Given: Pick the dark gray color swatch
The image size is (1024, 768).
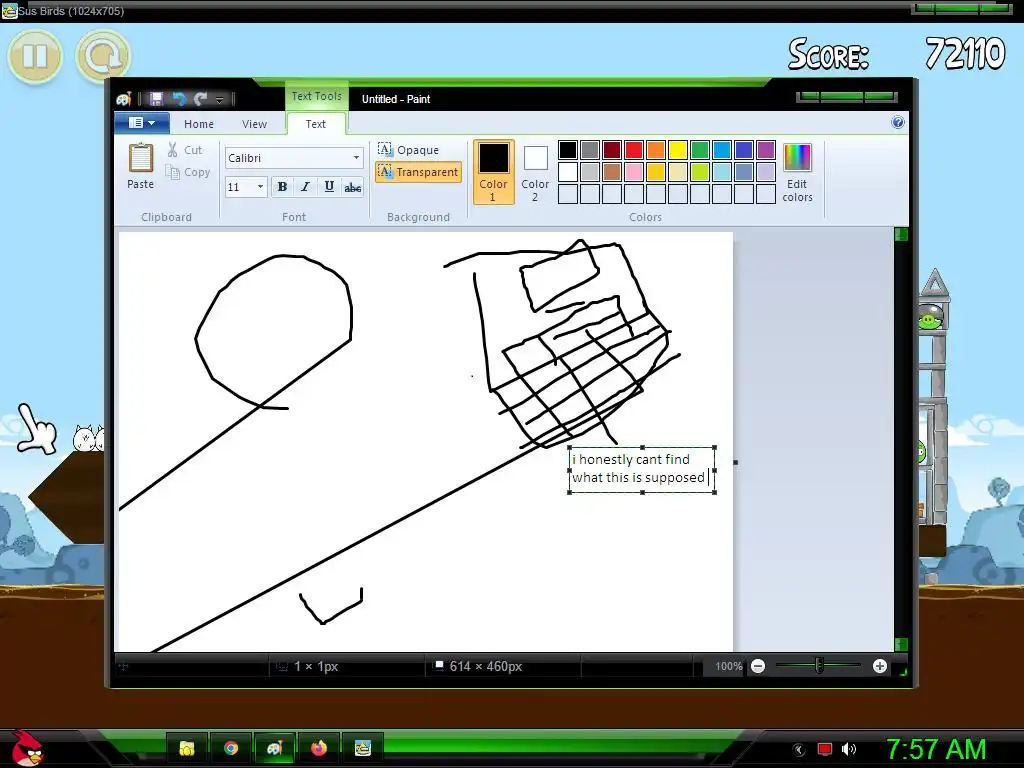Looking at the screenshot, I should tap(590, 150).
